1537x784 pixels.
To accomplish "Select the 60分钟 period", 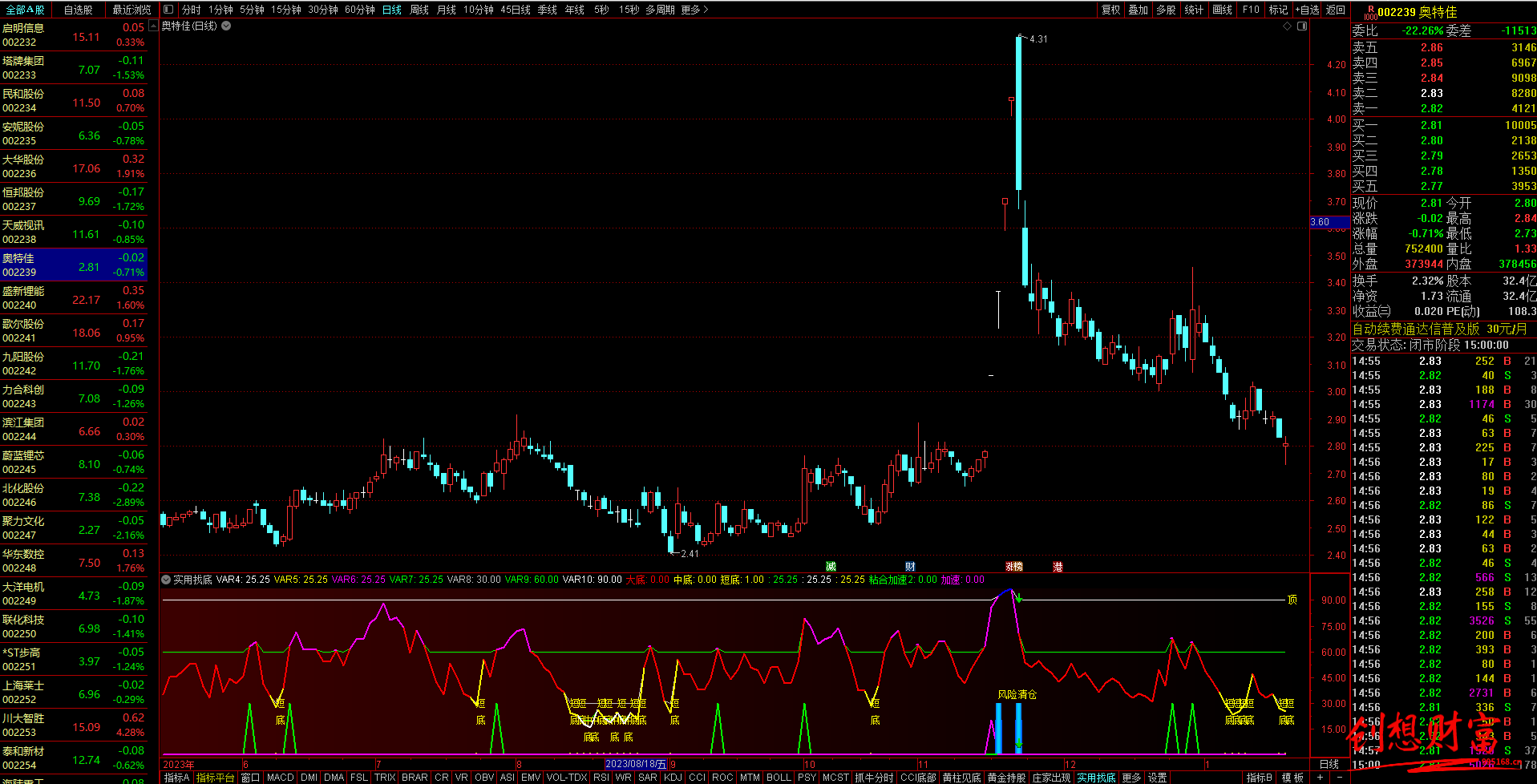I will 360,10.
